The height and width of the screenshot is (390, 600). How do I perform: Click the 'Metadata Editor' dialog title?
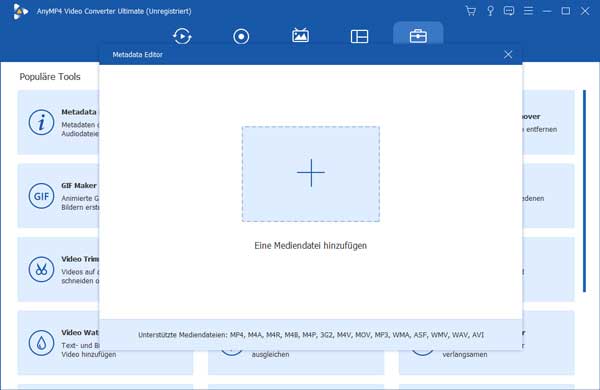137,55
